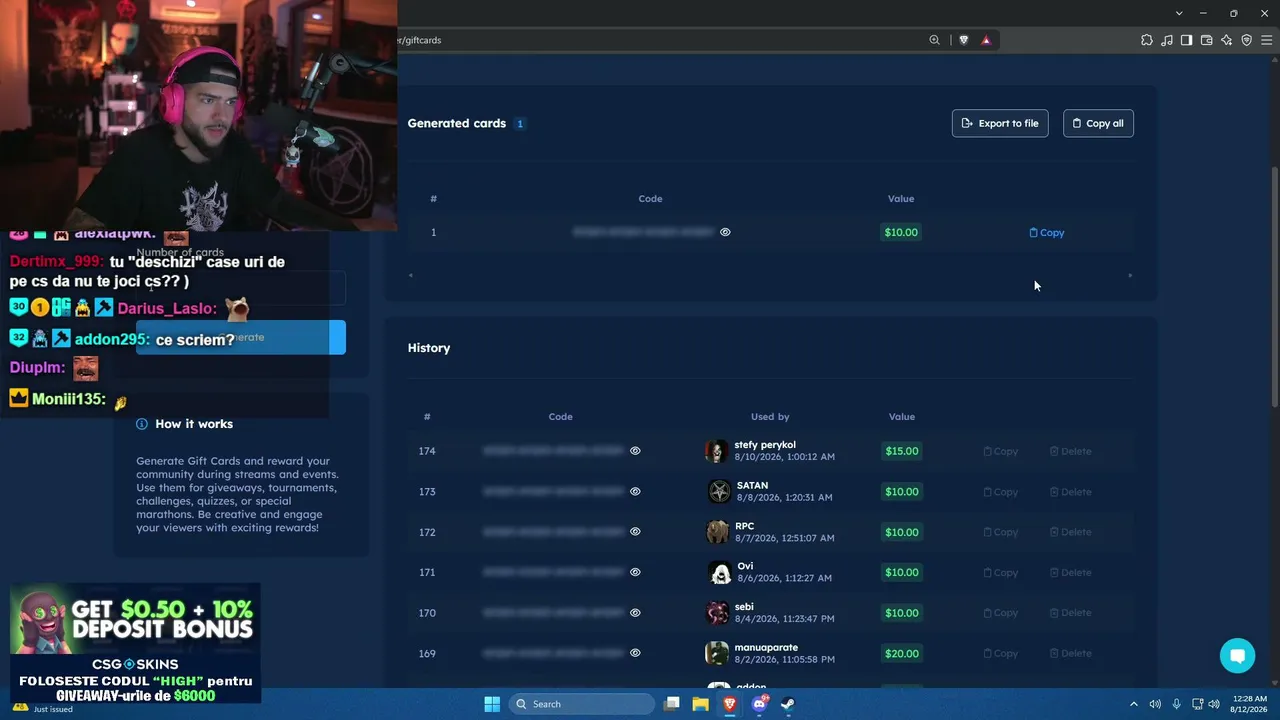Copy the code in history row 173

(1000, 492)
